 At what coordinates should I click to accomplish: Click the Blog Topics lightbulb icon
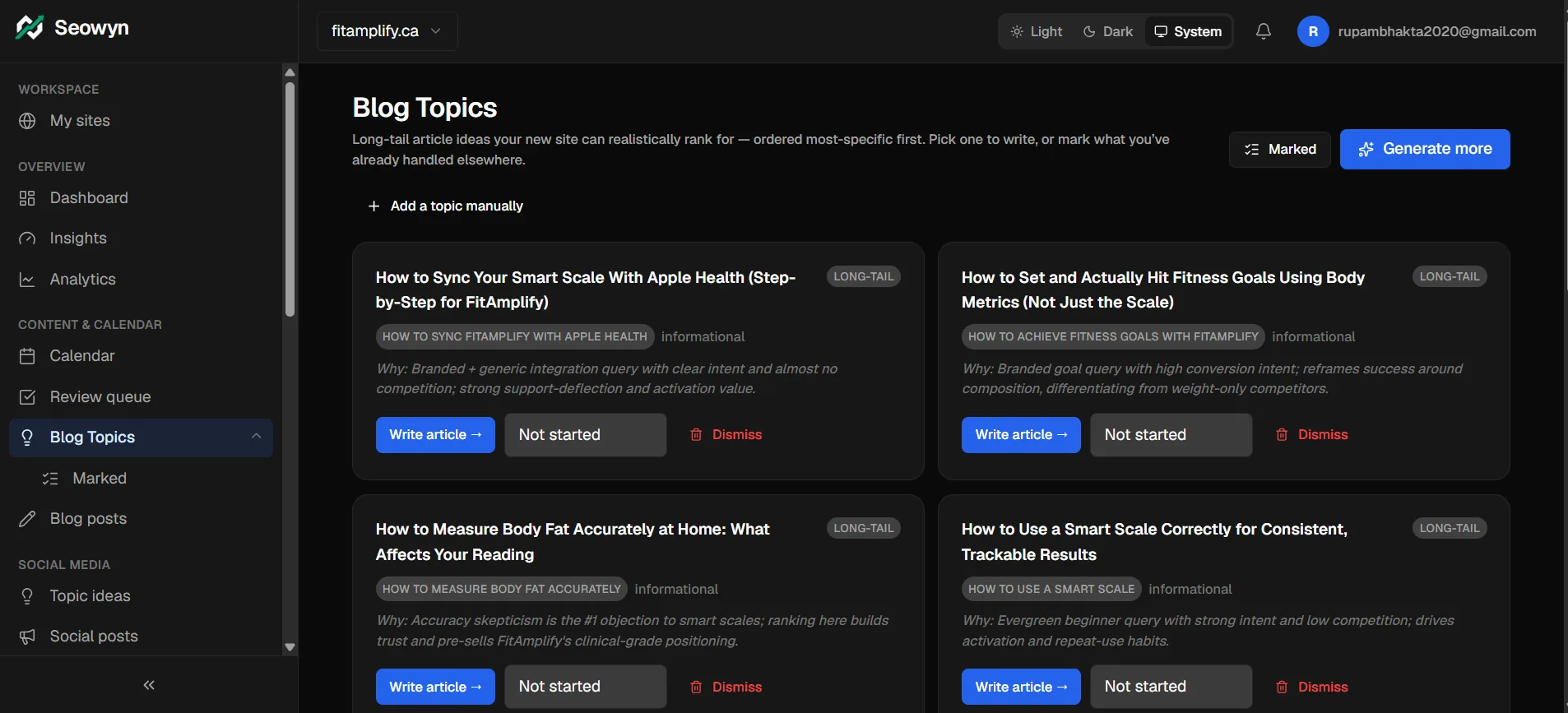click(27, 438)
